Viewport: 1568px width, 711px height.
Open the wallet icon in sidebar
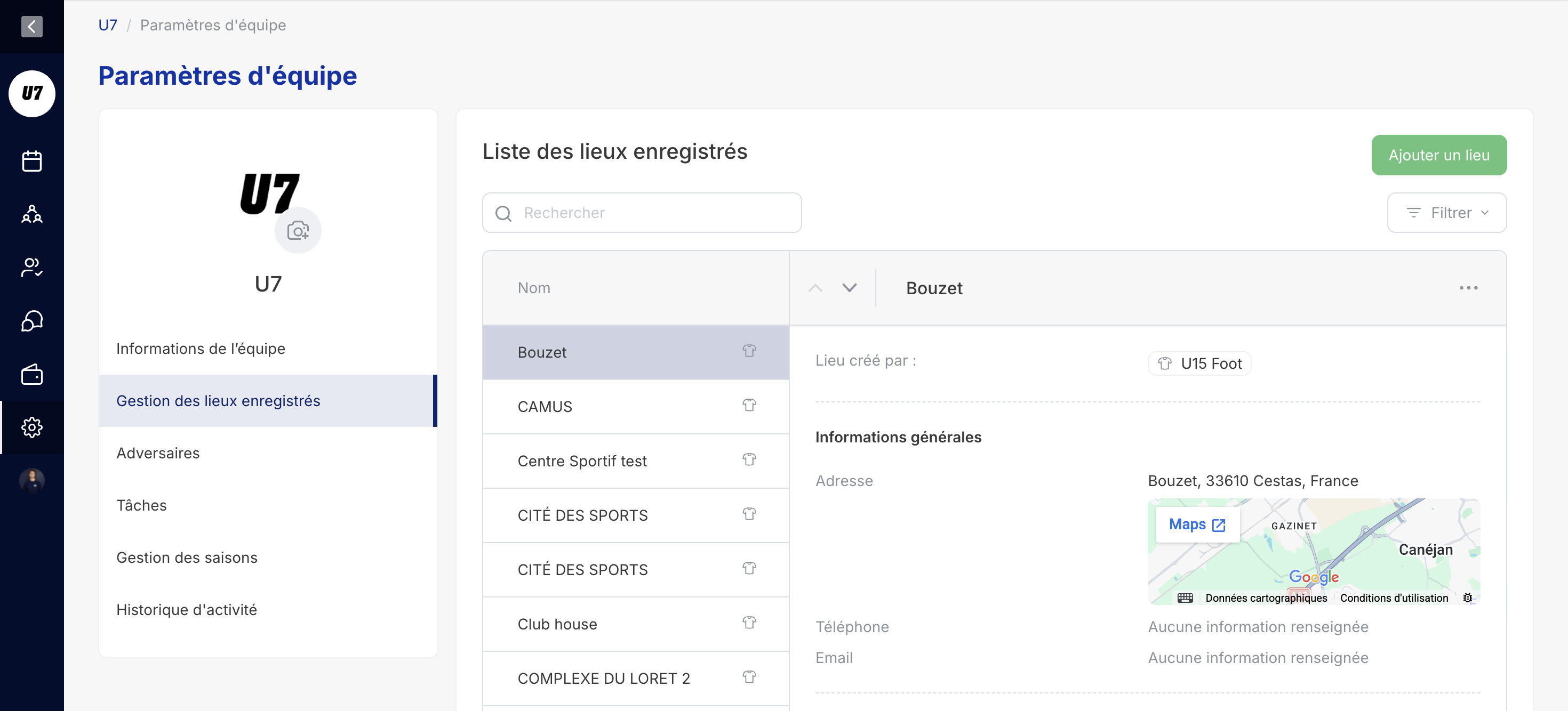pos(31,375)
